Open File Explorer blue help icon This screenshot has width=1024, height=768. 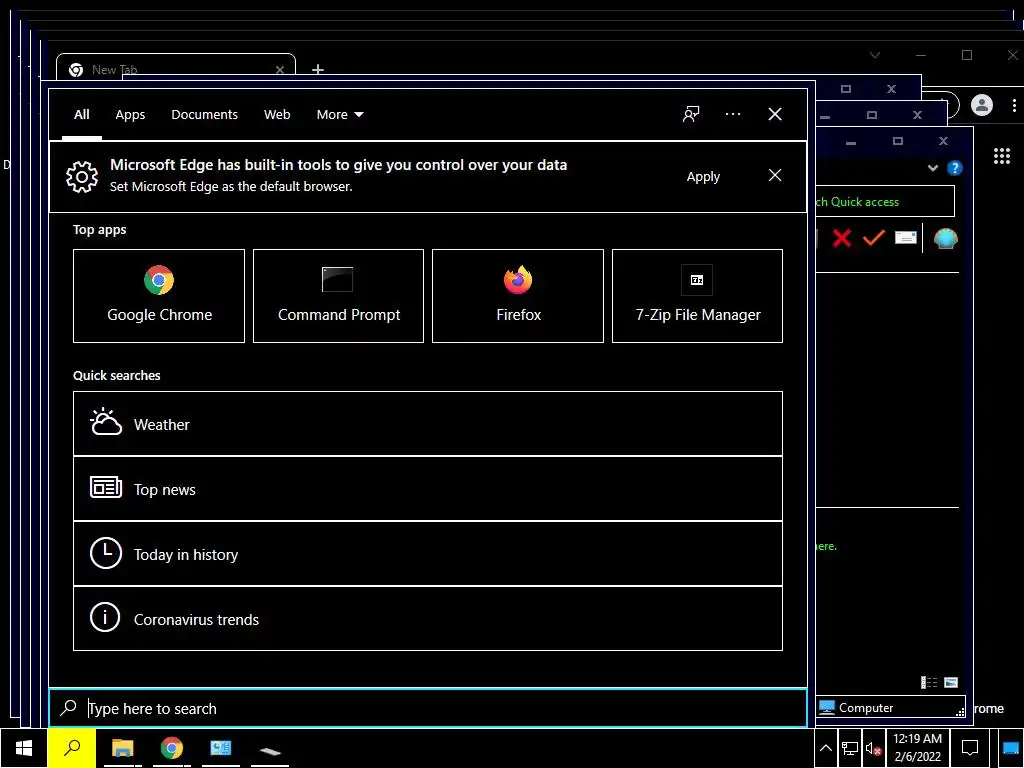(955, 168)
